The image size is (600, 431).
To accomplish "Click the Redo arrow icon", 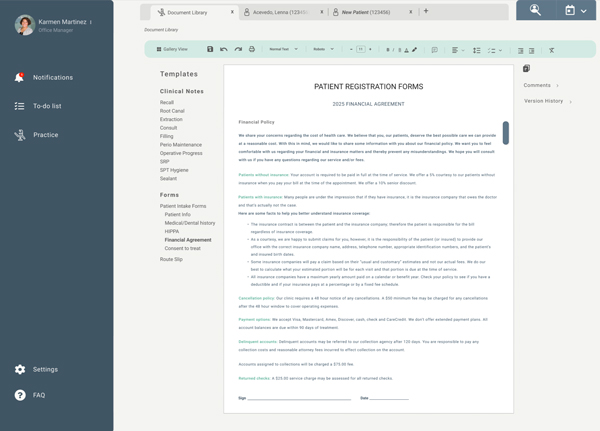I will pos(238,49).
